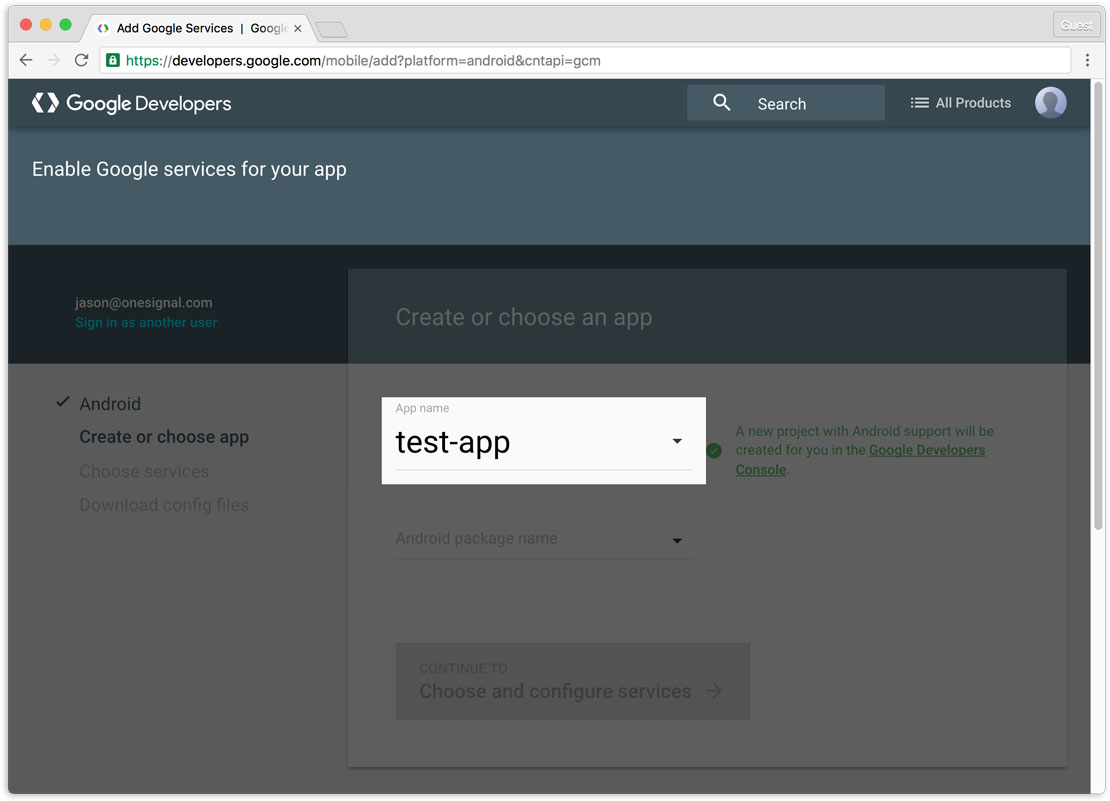
Task: Open the All Products menu
Action: [x=961, y=103]
